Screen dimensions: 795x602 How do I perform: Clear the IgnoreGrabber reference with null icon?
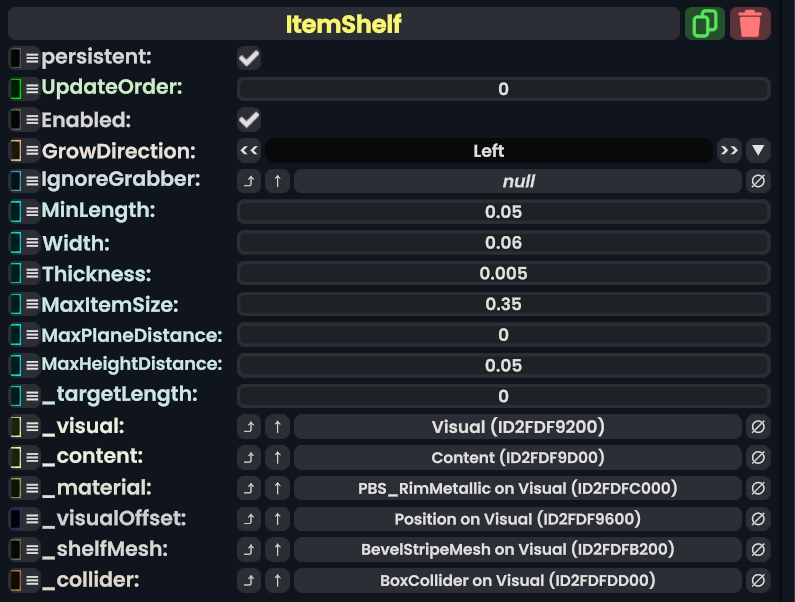tap(758, 181)
